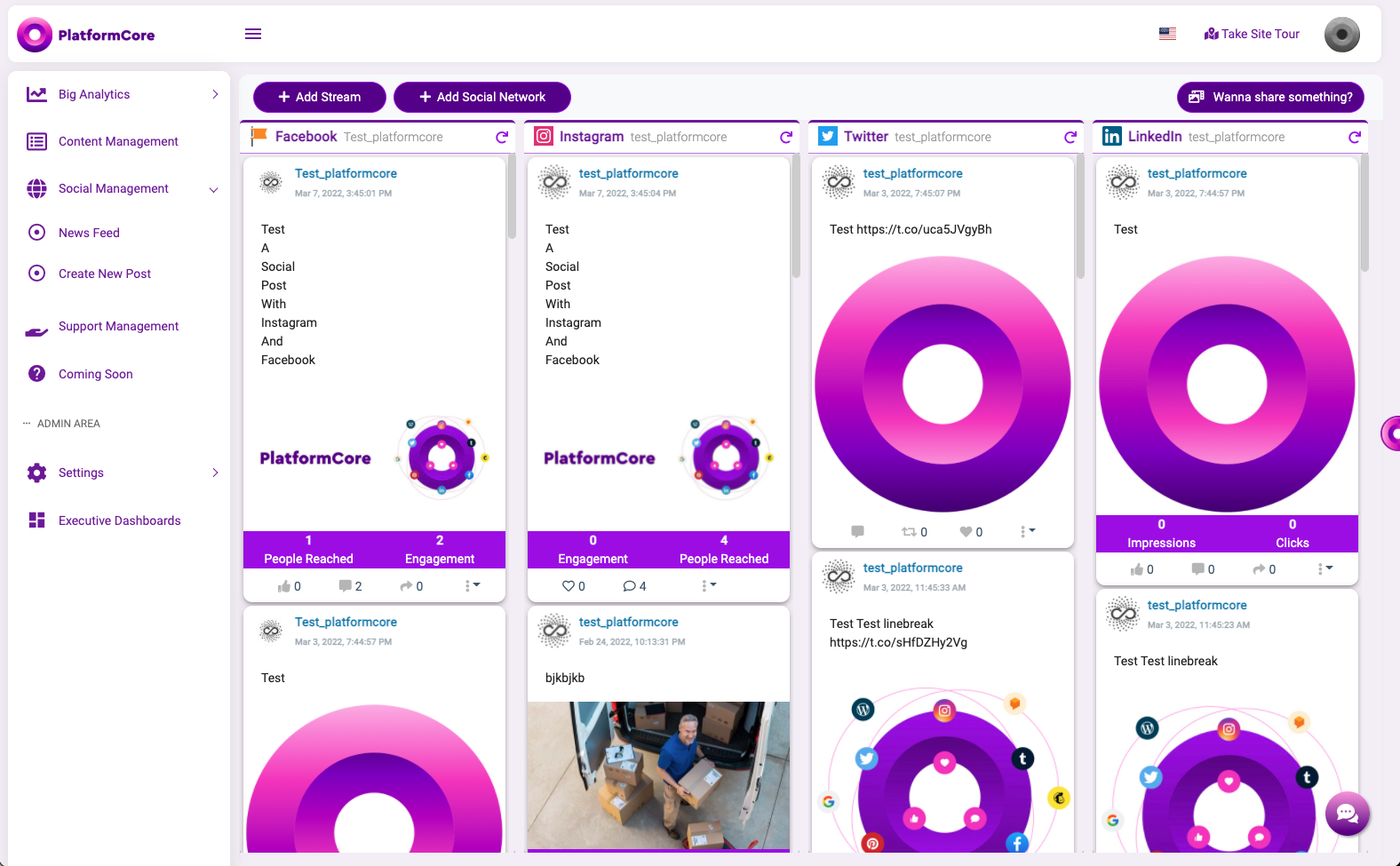Image resolution: width=1400 pixels, height=866 pixels.
Task: Open test_platformcore author link on Twitter 11:45:33 AM tweet
Action: 912,568
